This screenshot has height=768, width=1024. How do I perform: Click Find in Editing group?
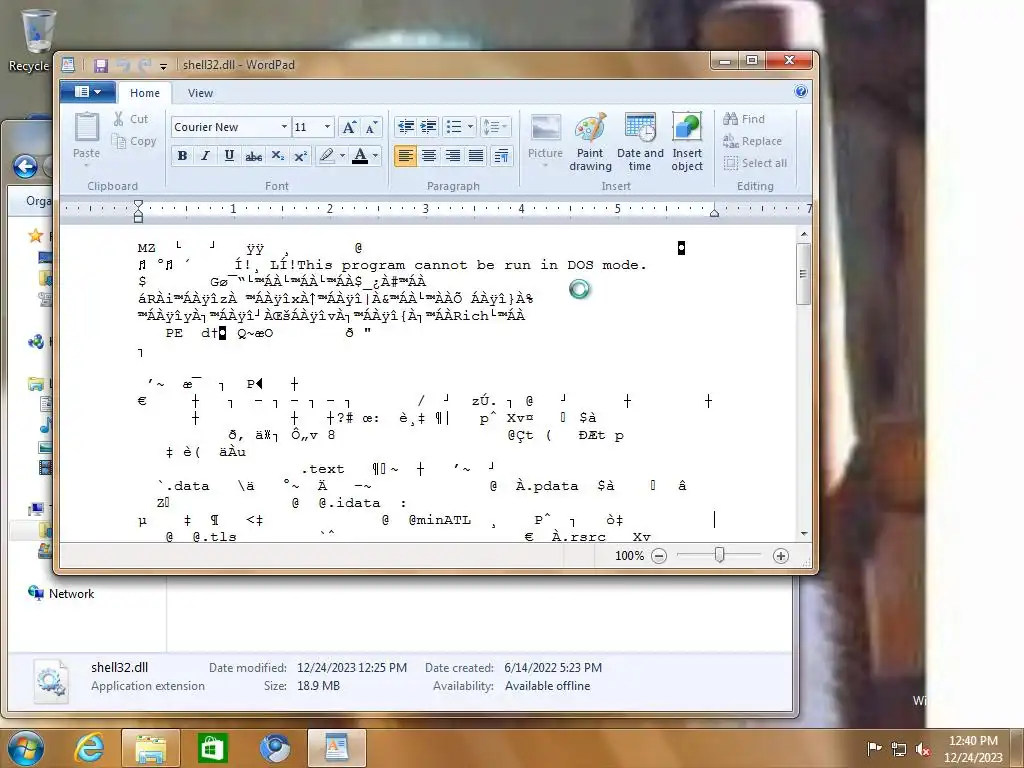pos(744,119)
